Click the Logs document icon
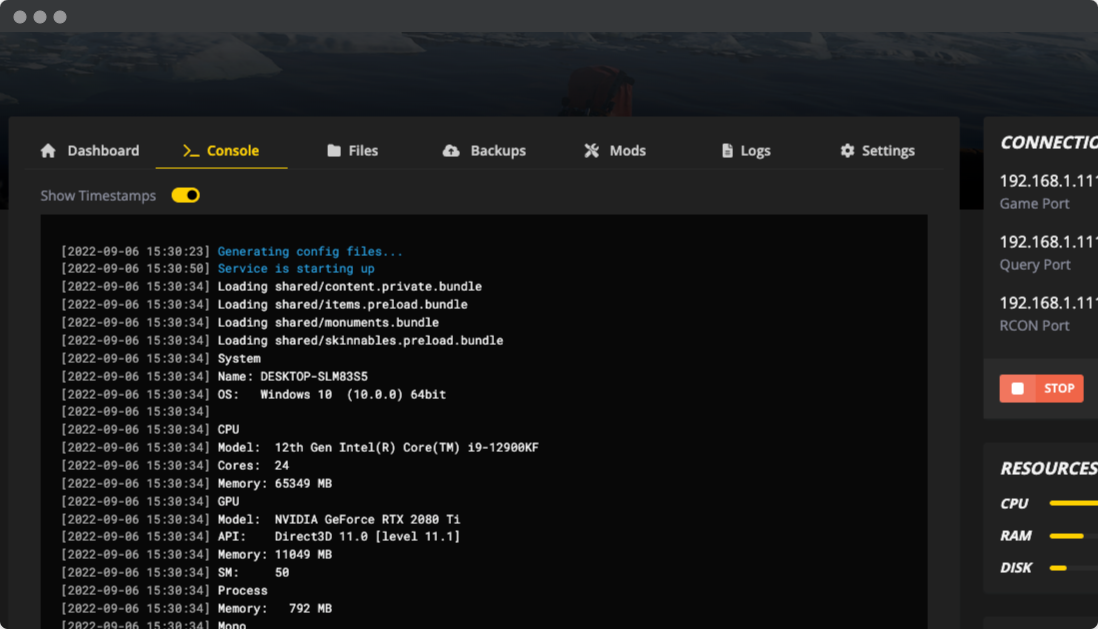 727,151
